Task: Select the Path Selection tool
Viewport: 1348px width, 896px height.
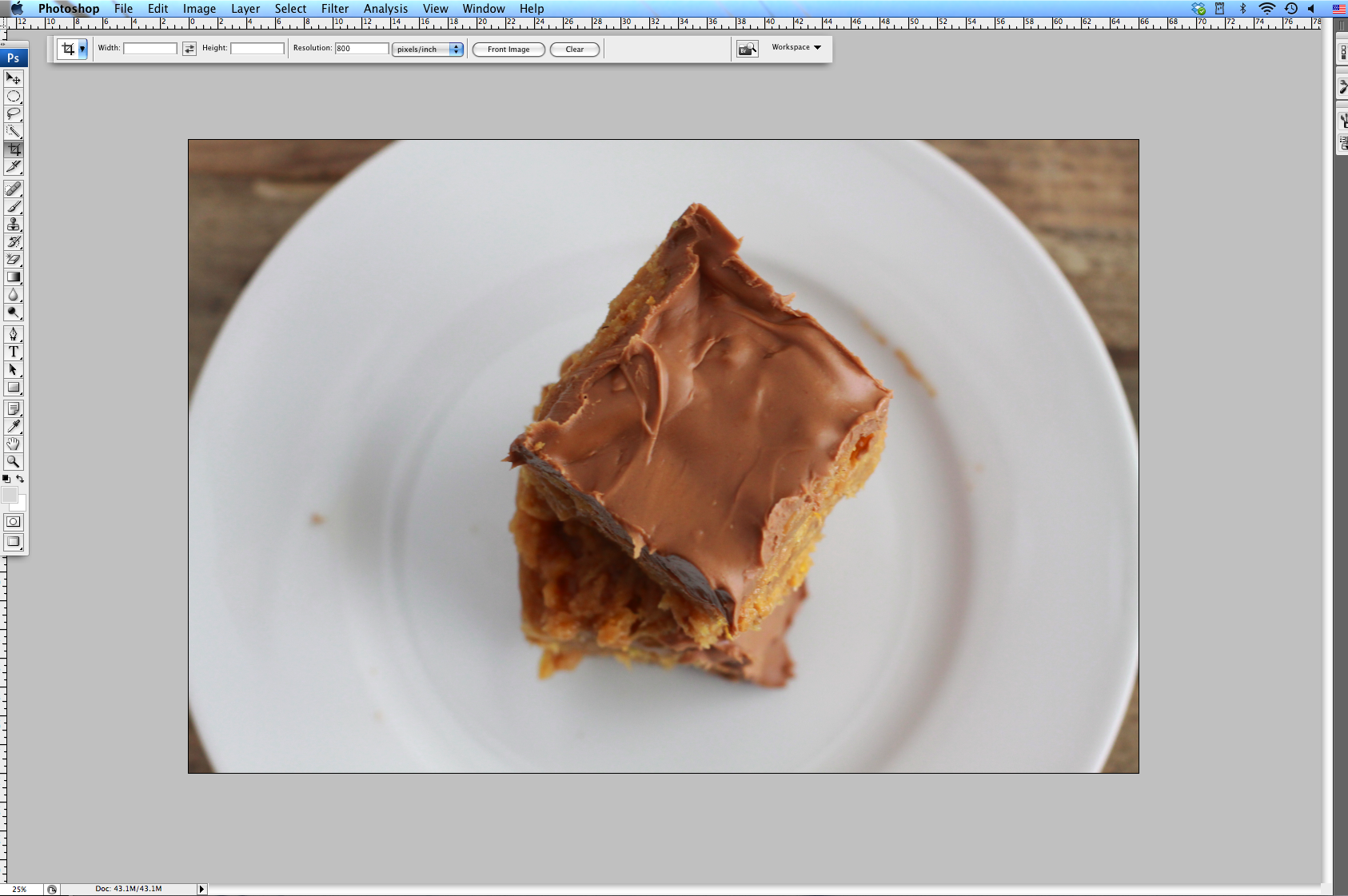Action: [x=14, y=369]
